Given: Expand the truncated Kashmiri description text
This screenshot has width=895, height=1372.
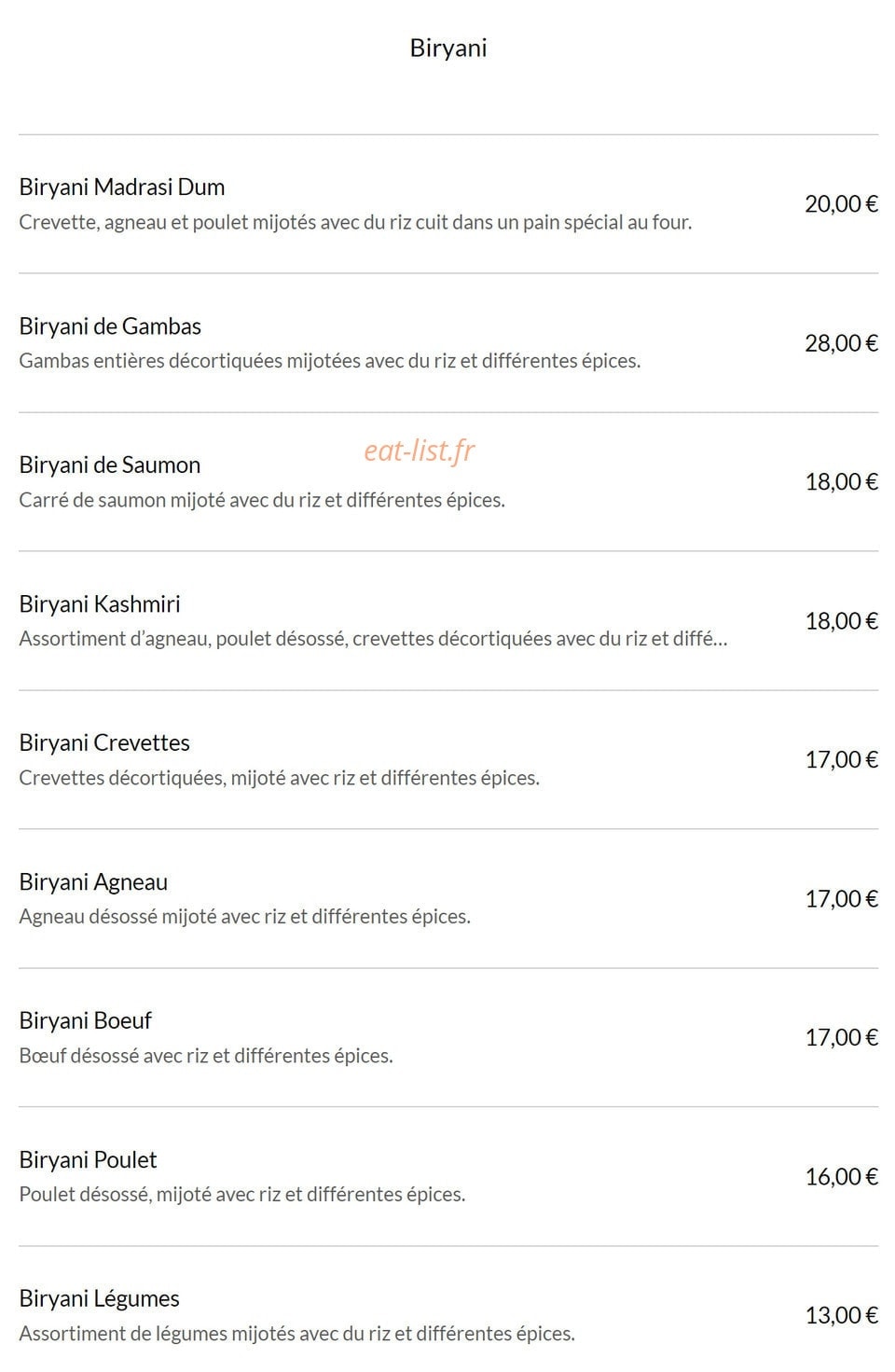Looking at the screenshot, I should pyautogui.click(x=373, y=639).
